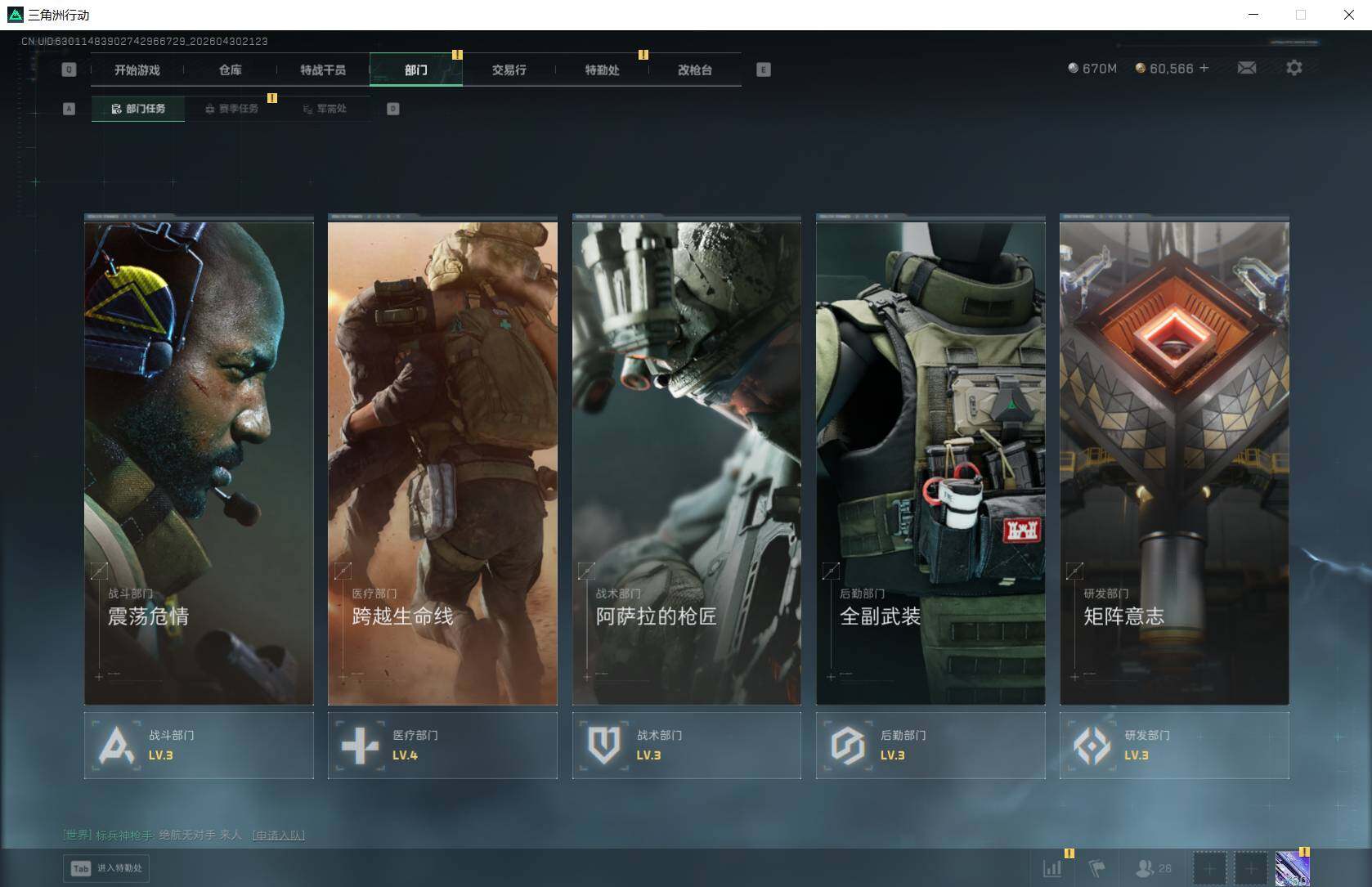Click the 医疗部门 LV.4 panel

click(442, 745)
